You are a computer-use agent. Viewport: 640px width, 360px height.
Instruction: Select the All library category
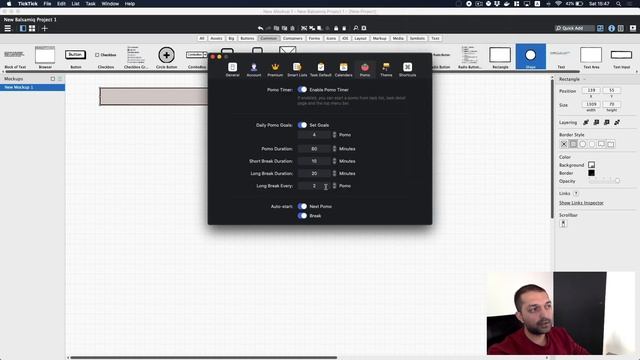click(x=202, y=38)
